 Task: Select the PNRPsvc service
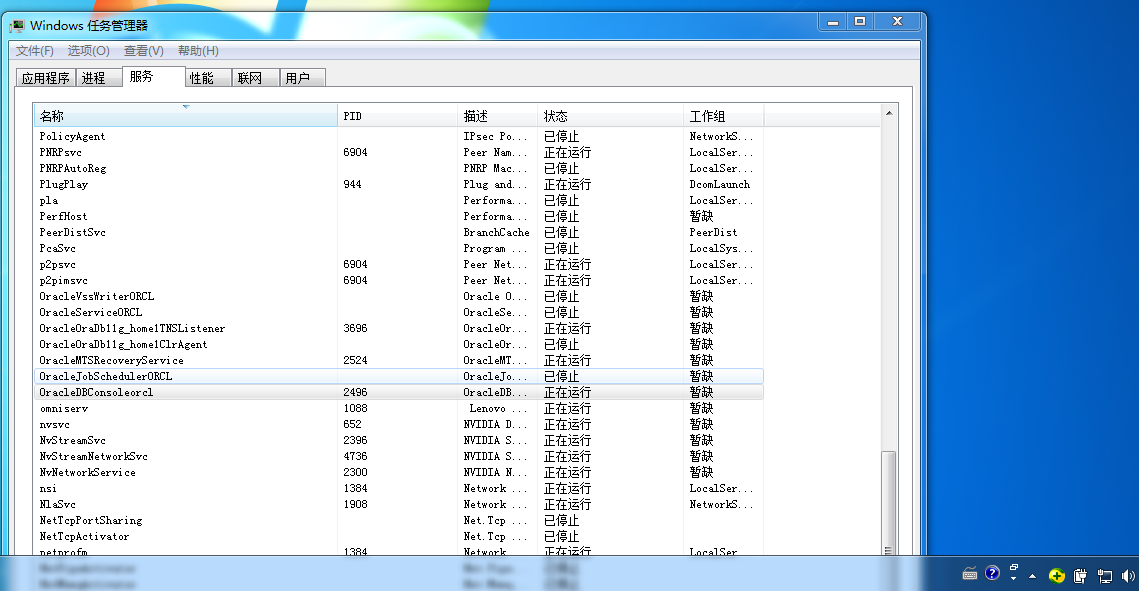pyautogui.click(x=60, y=152)
